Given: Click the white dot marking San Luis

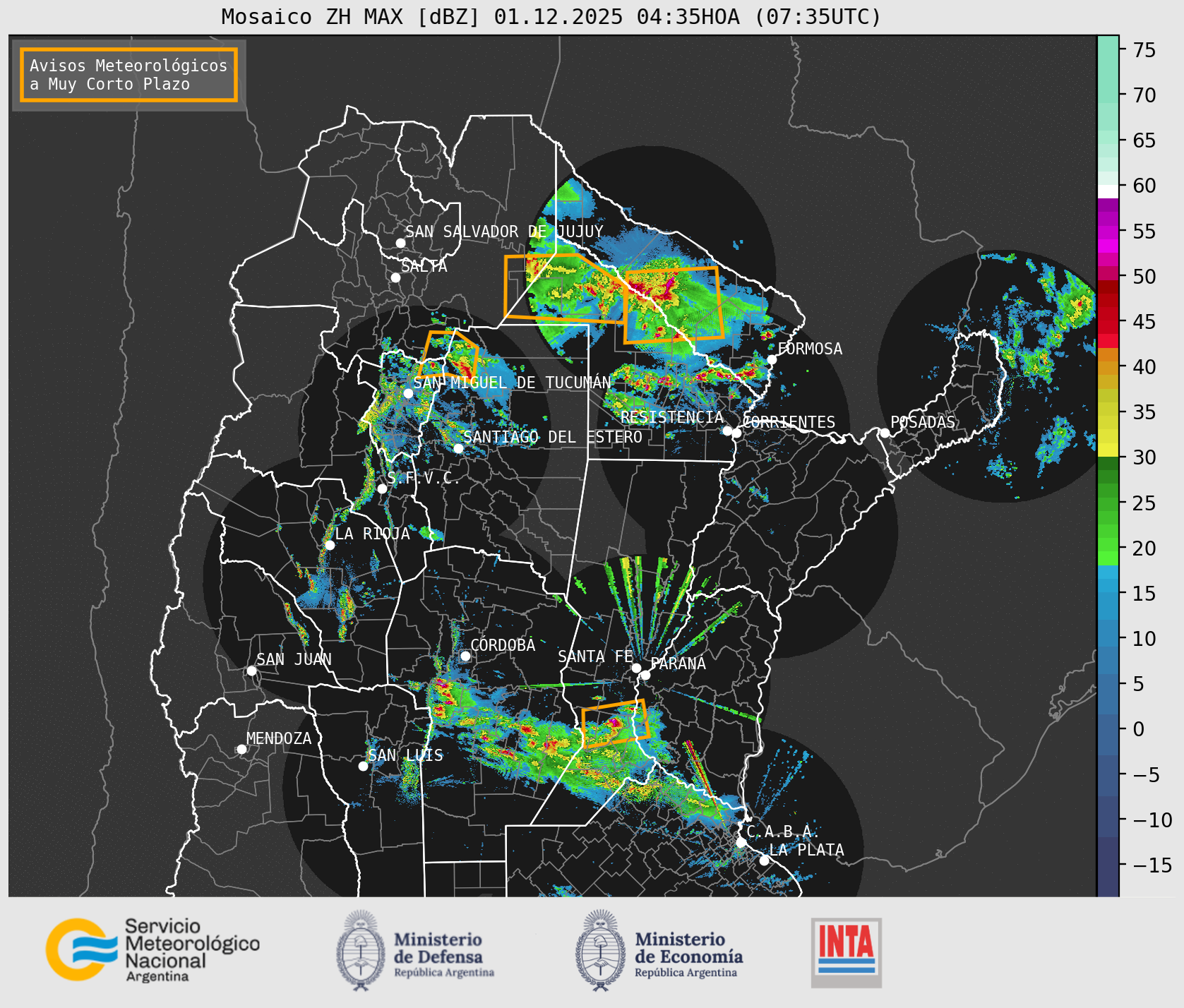Looking at the screenshot, I should (x=363, y=766).
